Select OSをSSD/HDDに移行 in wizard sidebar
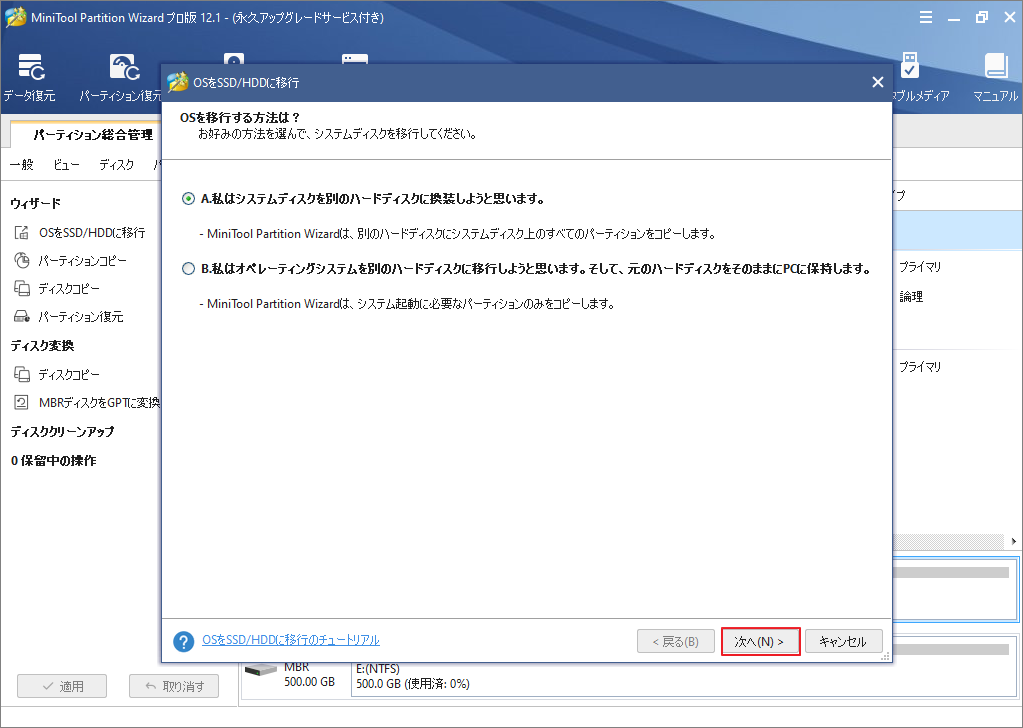Image resolution: width=1023 pixels, height=728 pixels. tap(91, 232)
